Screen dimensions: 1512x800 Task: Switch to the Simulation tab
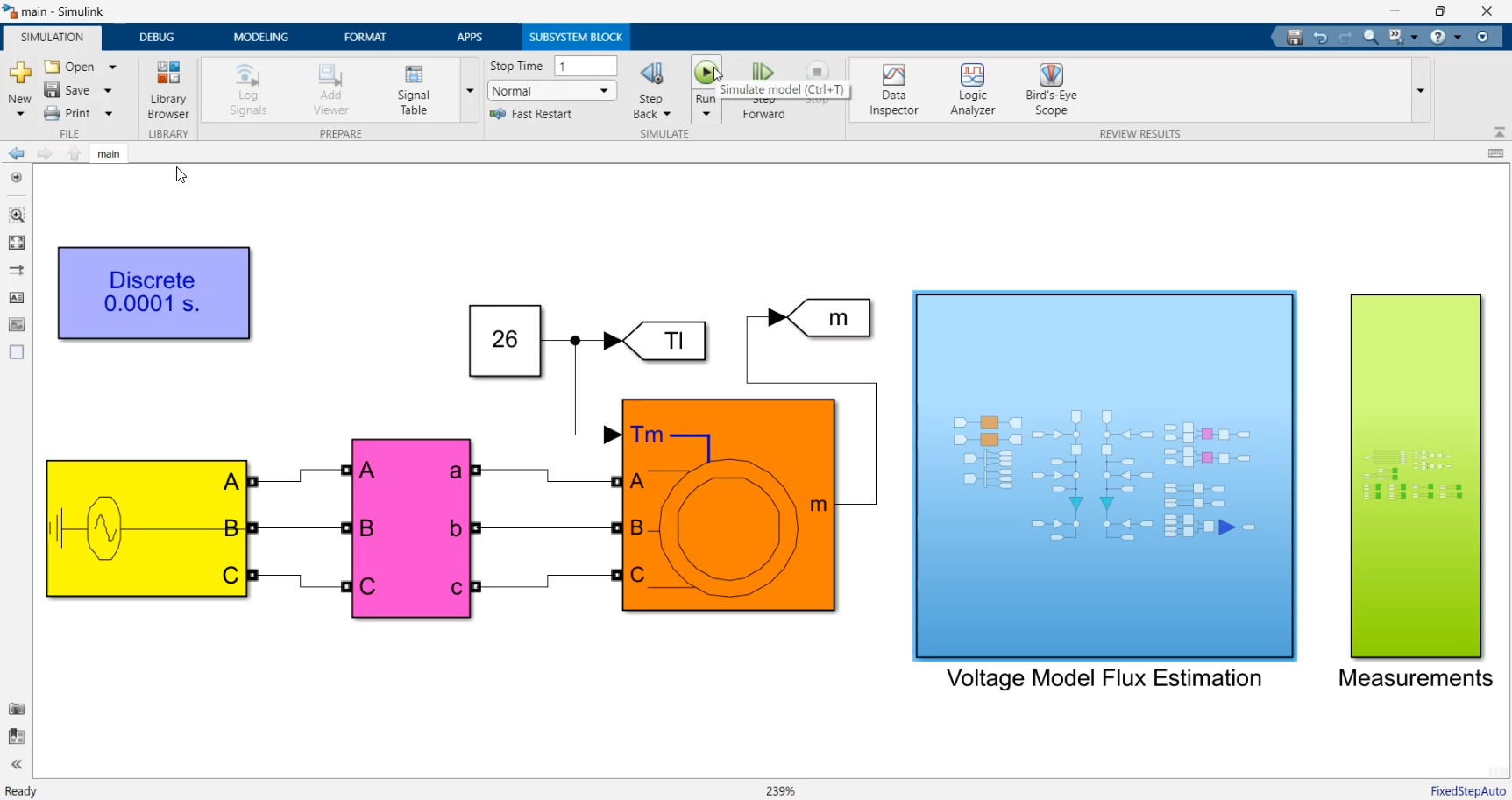(x=52, y=37)
